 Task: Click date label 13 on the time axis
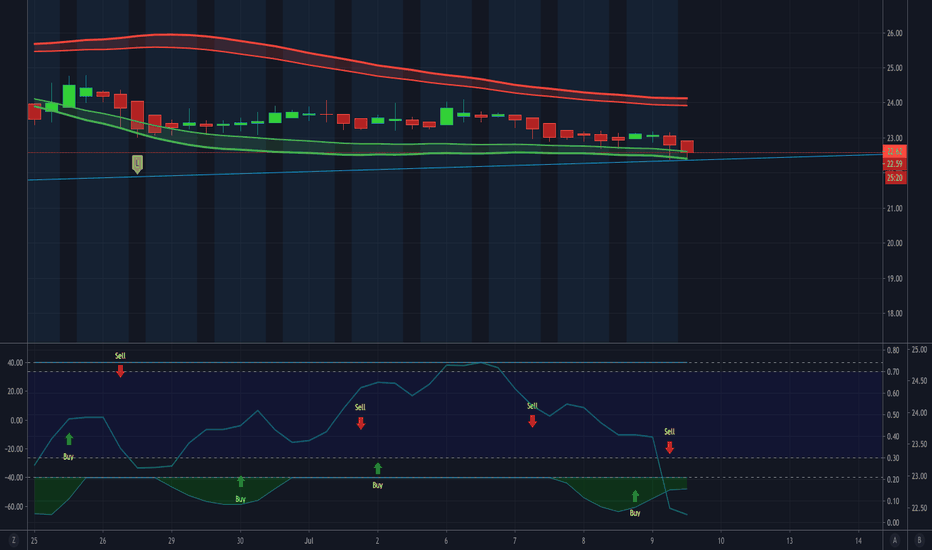[790, 540]
